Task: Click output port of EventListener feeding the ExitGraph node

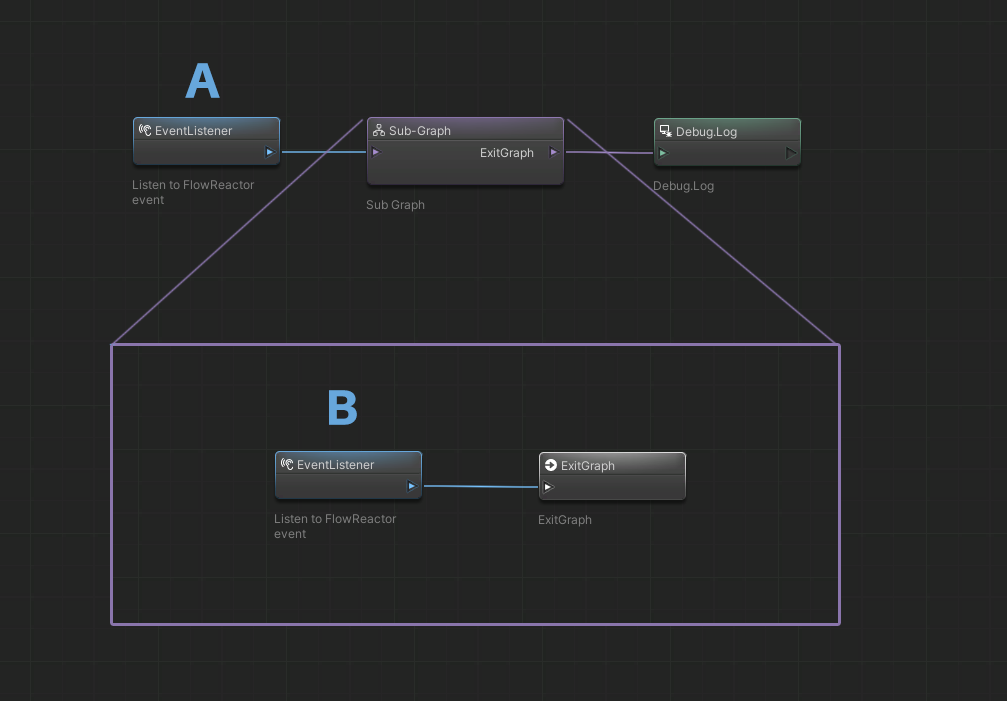Action: [x=411, y=487]
